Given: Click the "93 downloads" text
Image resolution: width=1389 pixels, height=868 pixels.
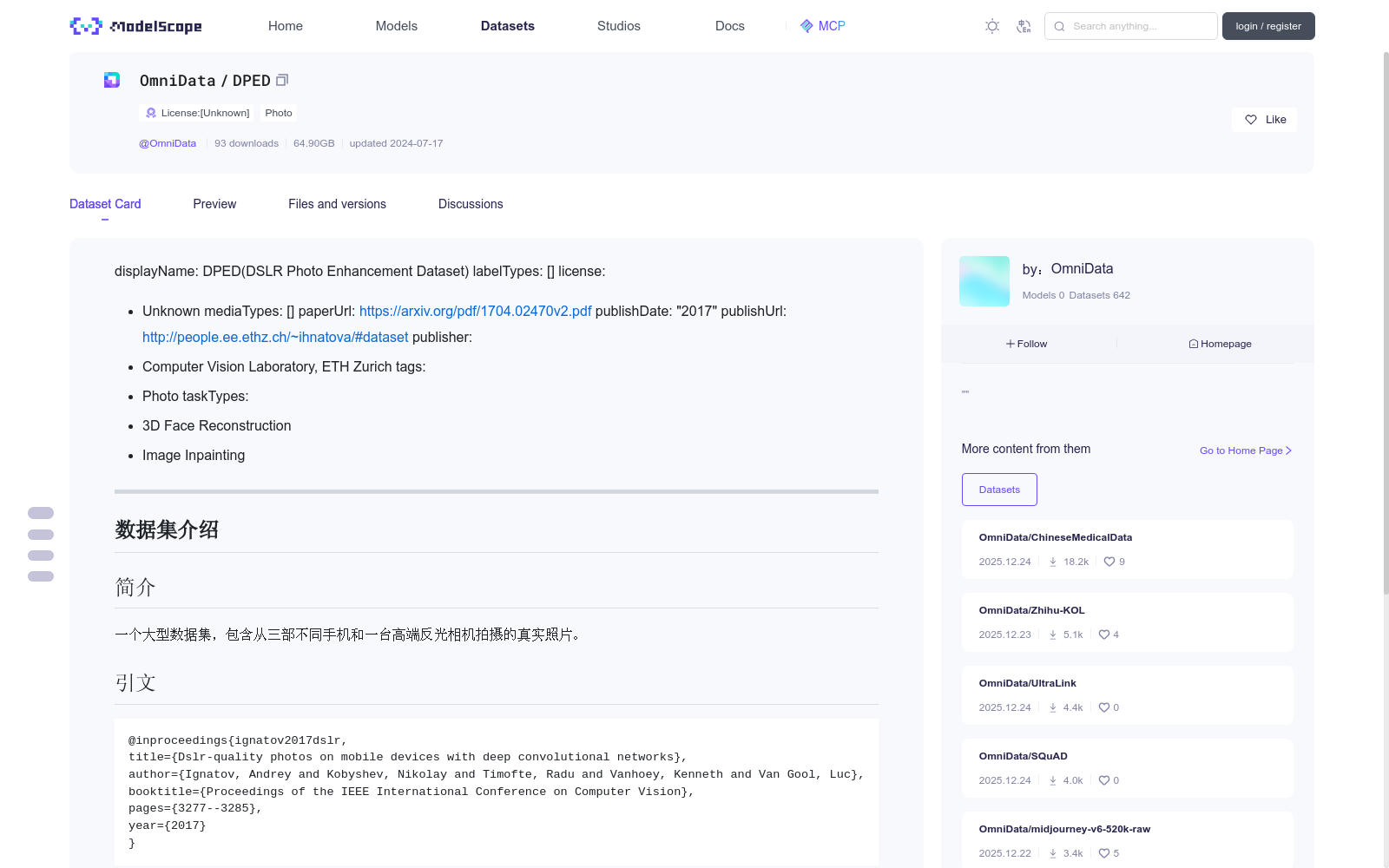Looking at the screenshot, I should point(247,143).
